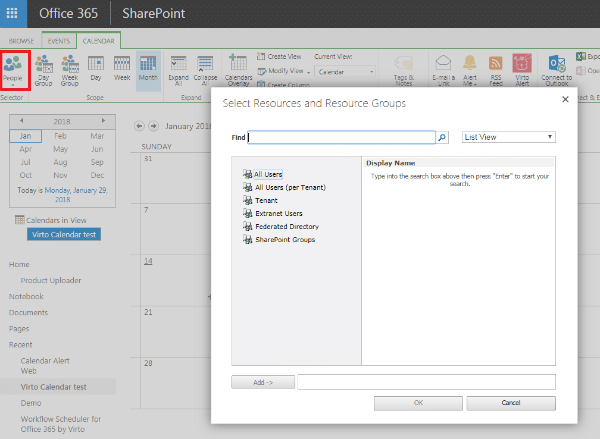
Task: Open the List View dropdown
Action: click(x=509, y=137)
